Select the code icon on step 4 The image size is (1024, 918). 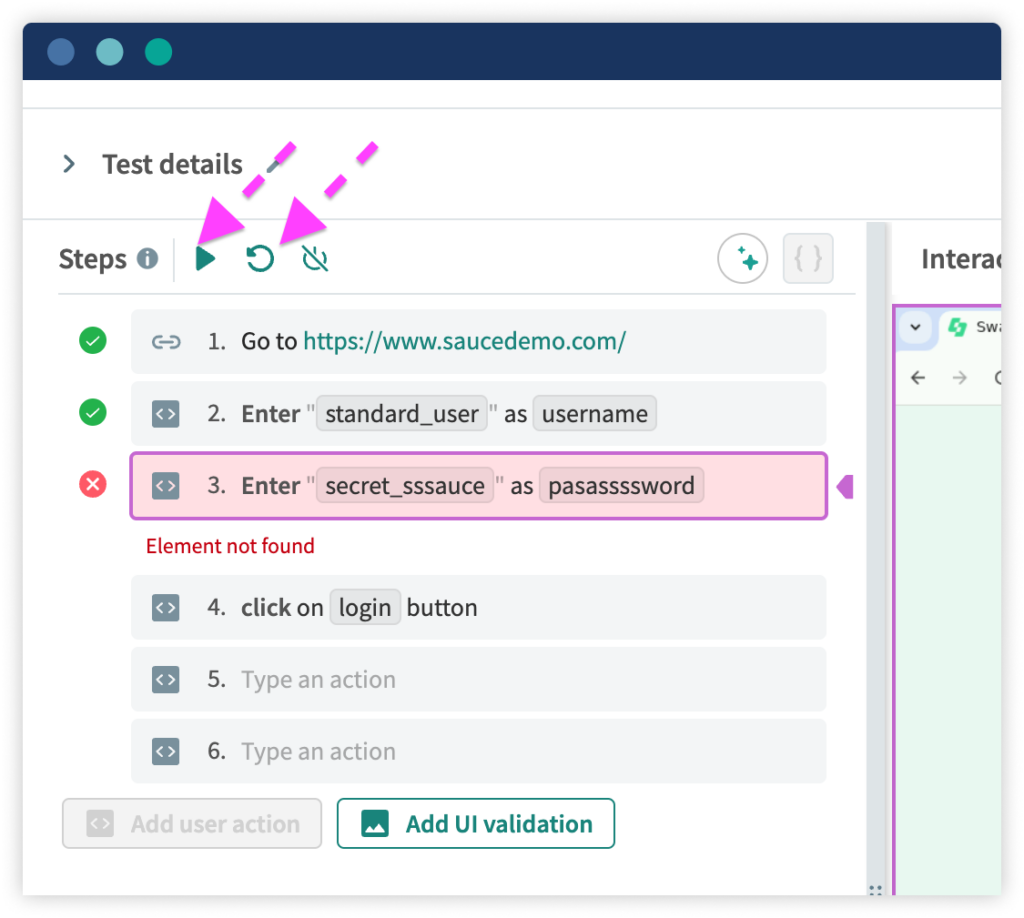click(x=166, y=607)
